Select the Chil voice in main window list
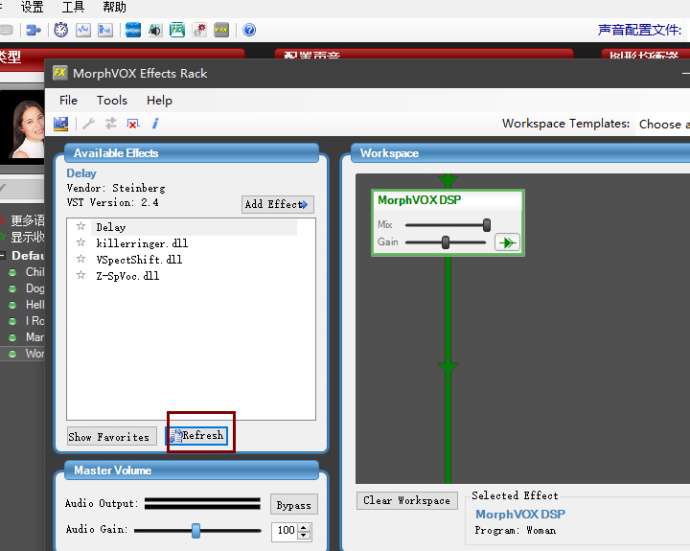The width and height of the screenshot is (690, 551). pyautogui.click(x=34, y=272)
